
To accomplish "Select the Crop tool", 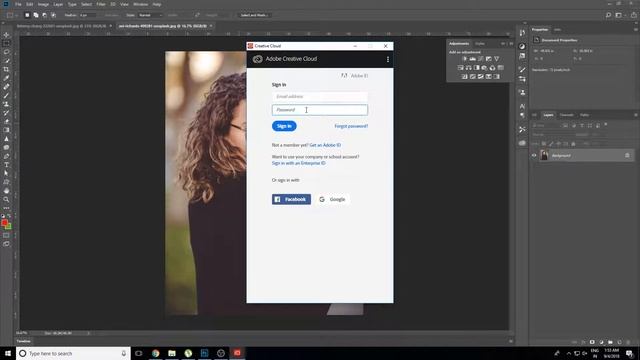I will coord(6,69).
